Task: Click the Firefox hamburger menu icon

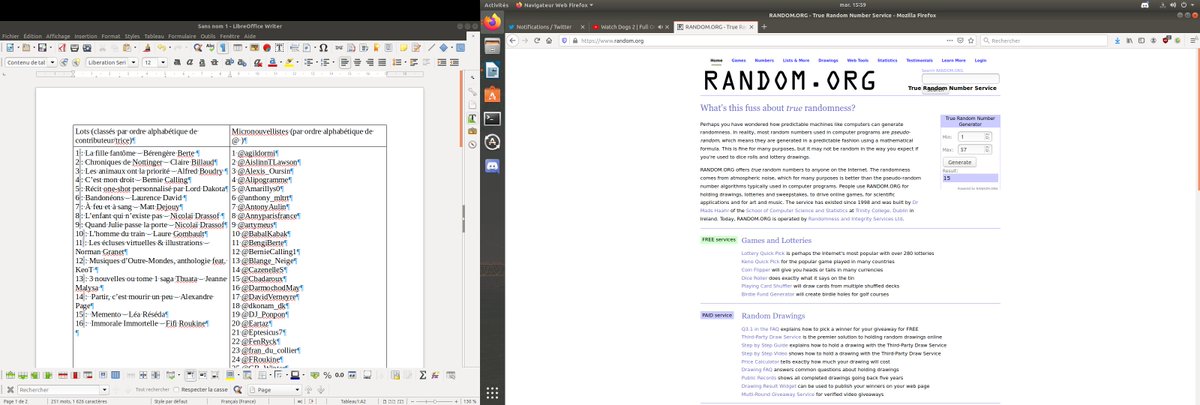Action: click(1191, 40)
